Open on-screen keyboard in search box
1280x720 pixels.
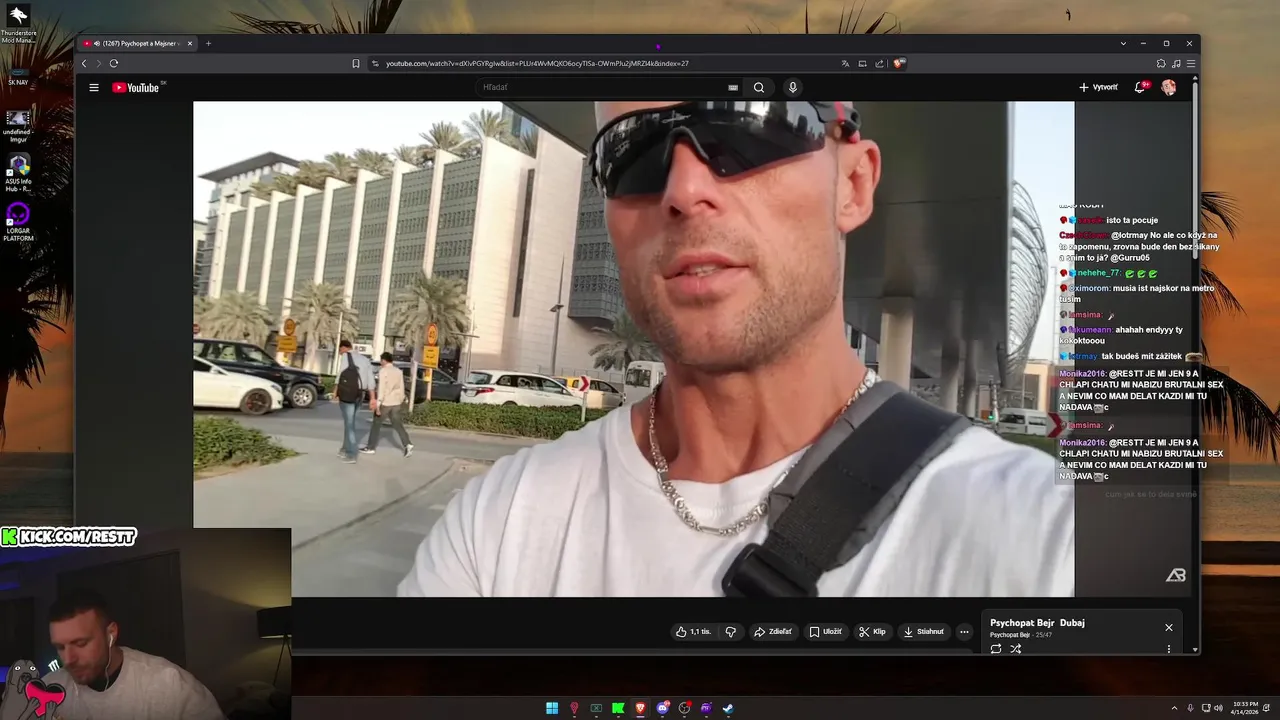pyautogui.click(x=733, y=88)
